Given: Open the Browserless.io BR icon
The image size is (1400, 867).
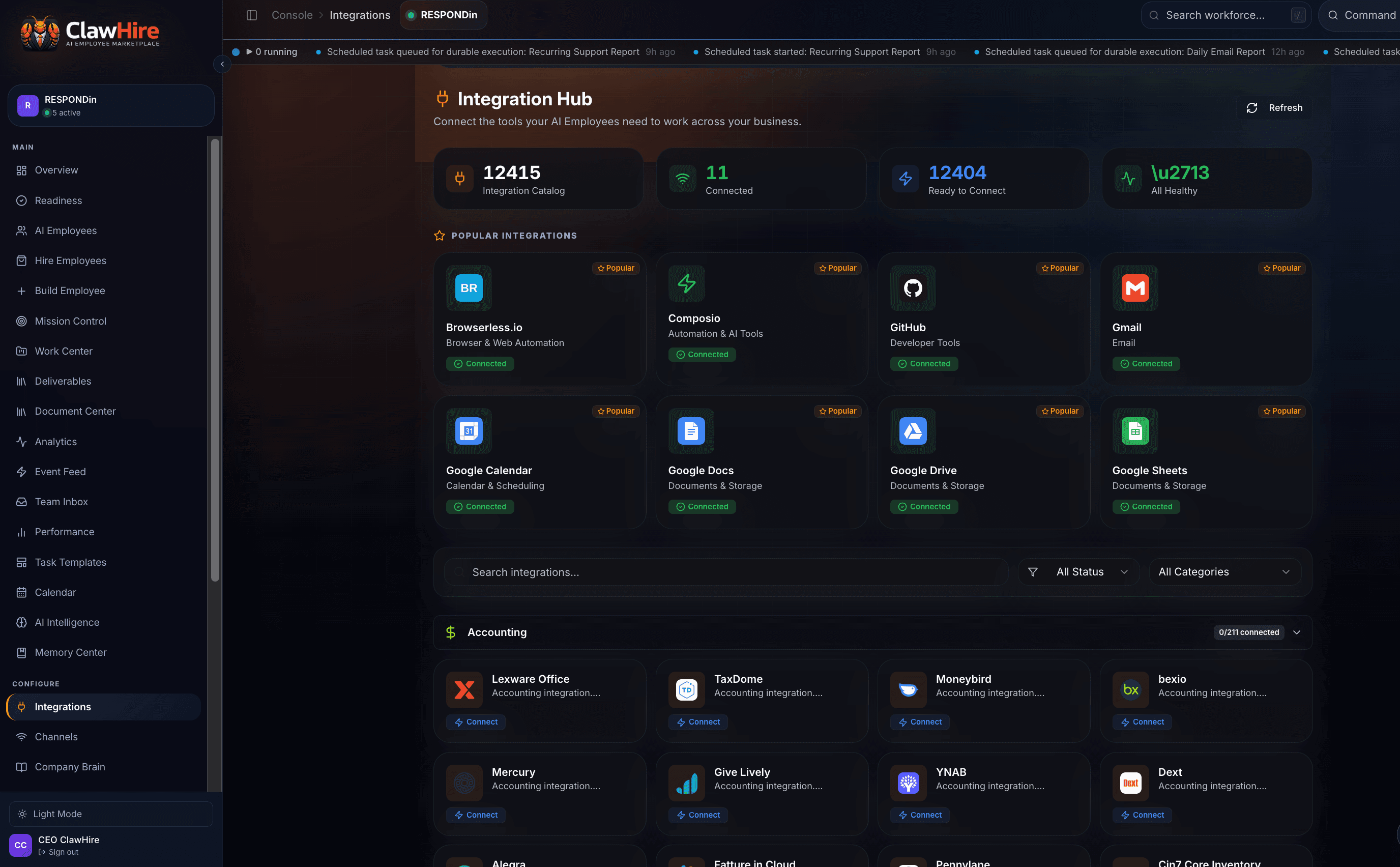Looking at the screenshot, I should [469, 288].
